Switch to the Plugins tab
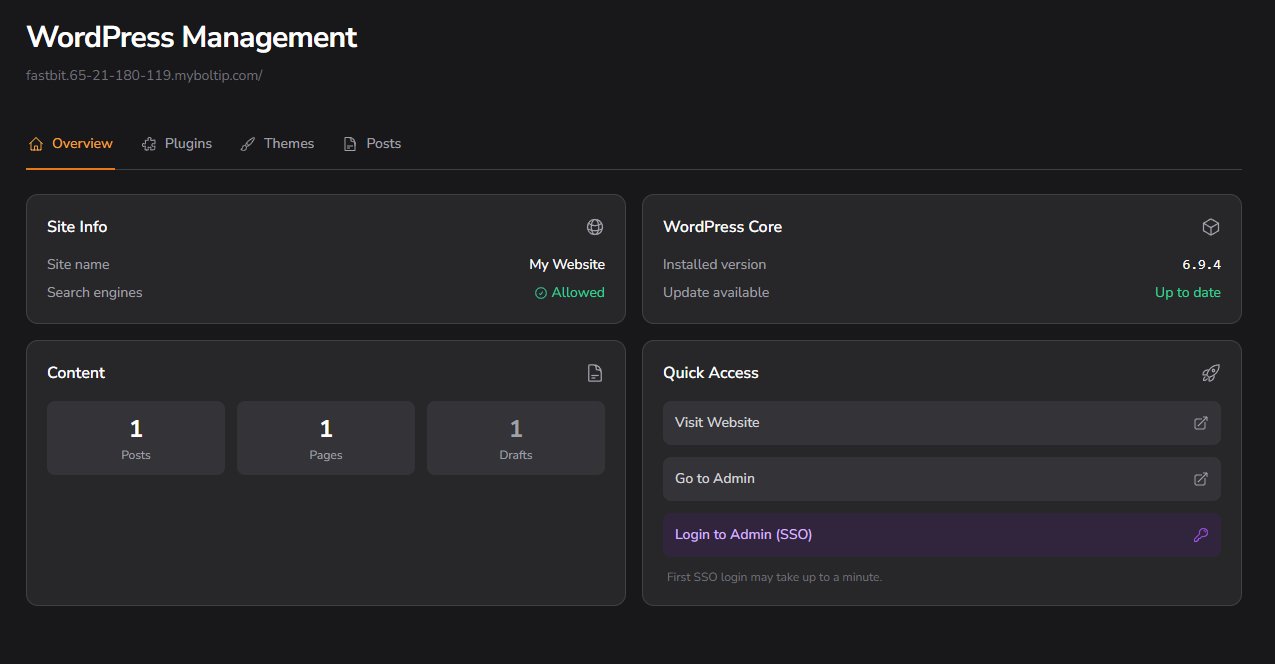Image resolution: width=1275 pixels, height=664 pixels. click(x=177, y=144)
